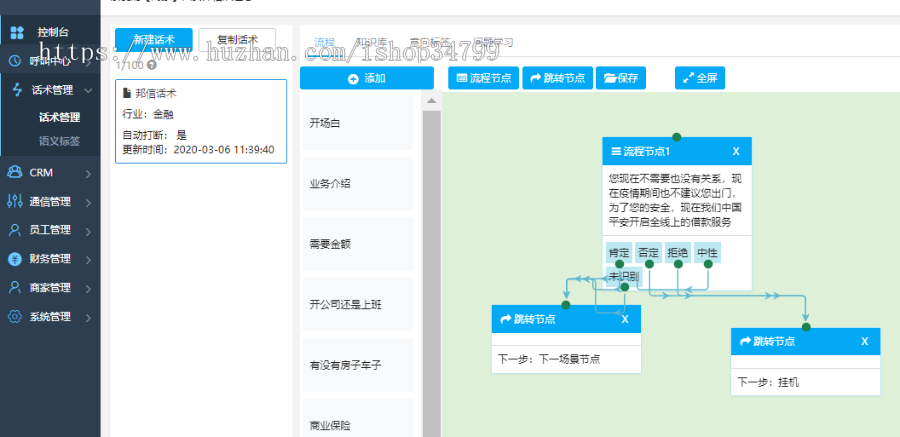This screenshot has height=437, width=900.
Task: Expand the 商家管理 menu chevron
Action: pos(88,289)
